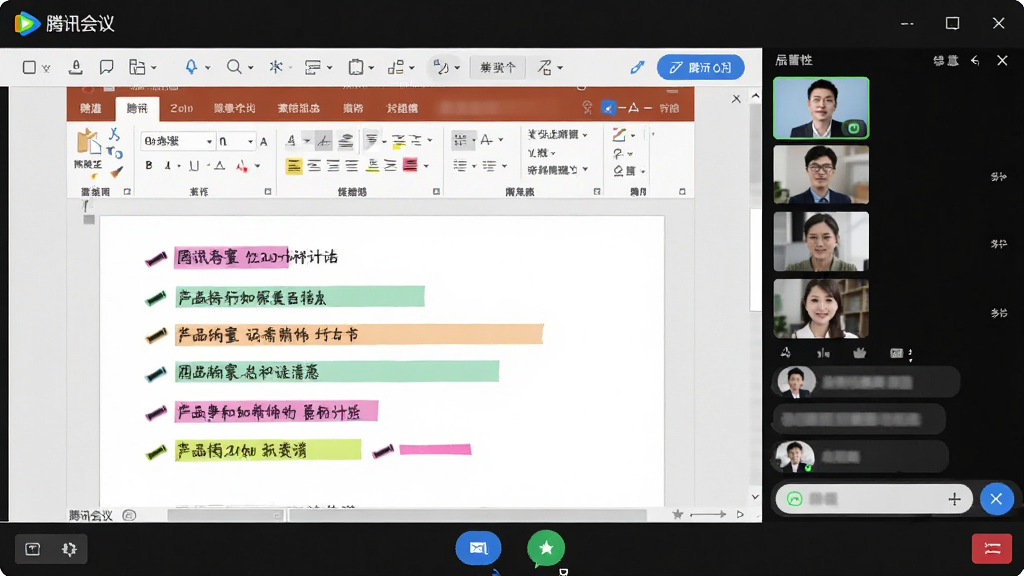
Task: Select the Cut scissors icon
Action: click(114, 135)
